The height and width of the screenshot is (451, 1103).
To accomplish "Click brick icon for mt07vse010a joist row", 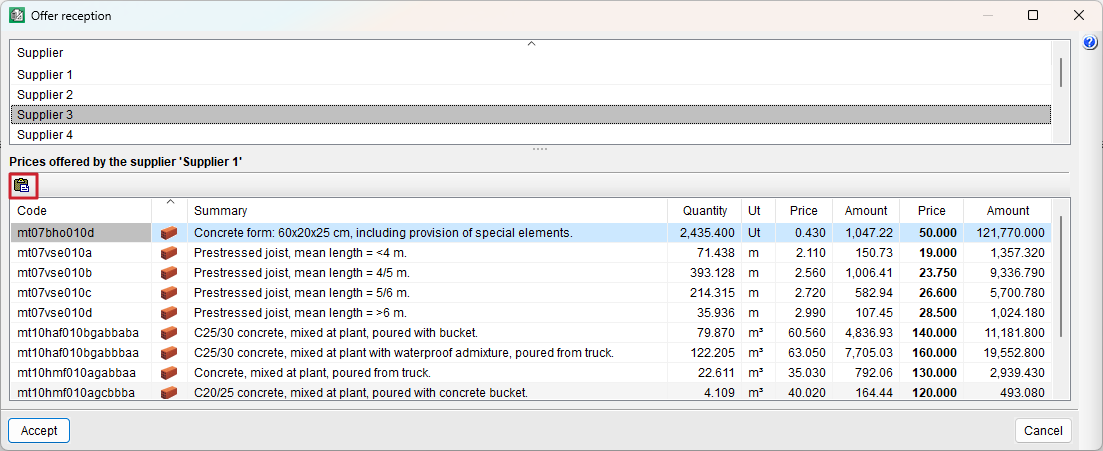I will click(169, 253).
